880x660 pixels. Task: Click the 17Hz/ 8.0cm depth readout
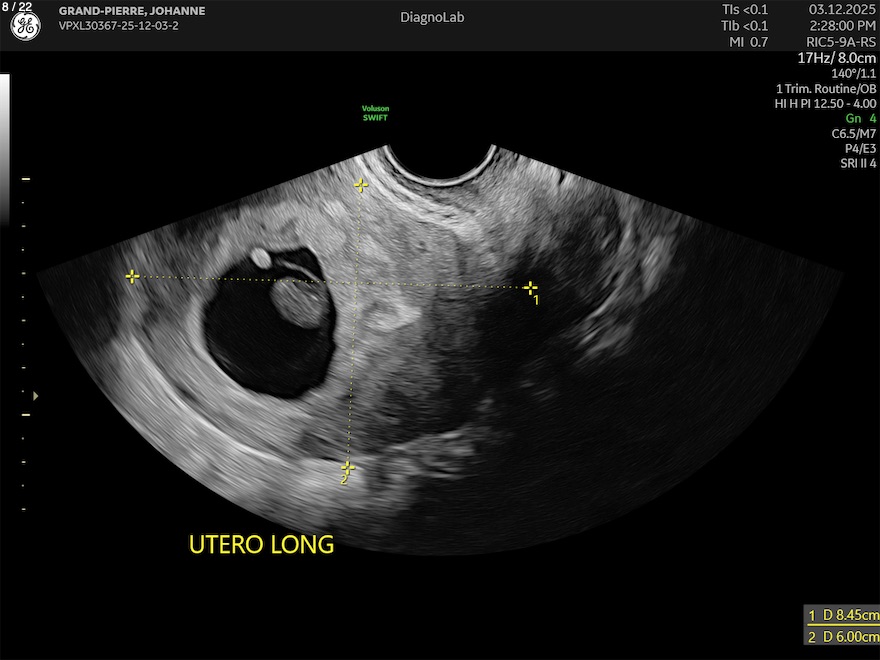pyautogui.click(x=836, y=58)
